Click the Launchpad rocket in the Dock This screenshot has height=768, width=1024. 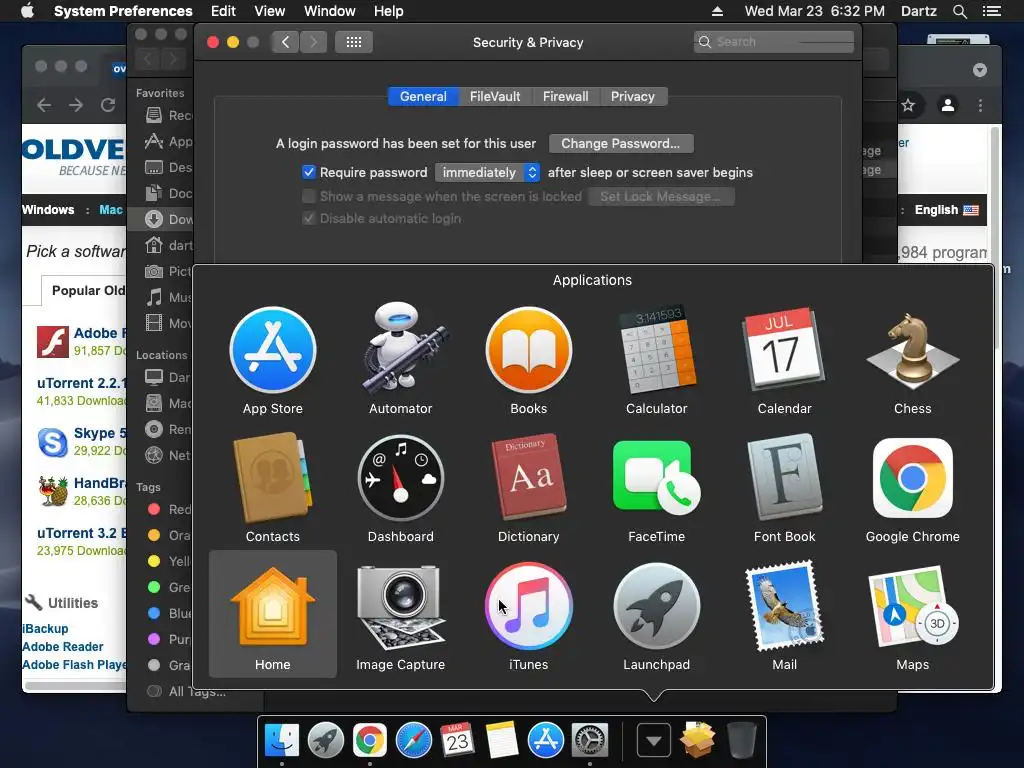(x=325, y=740)
